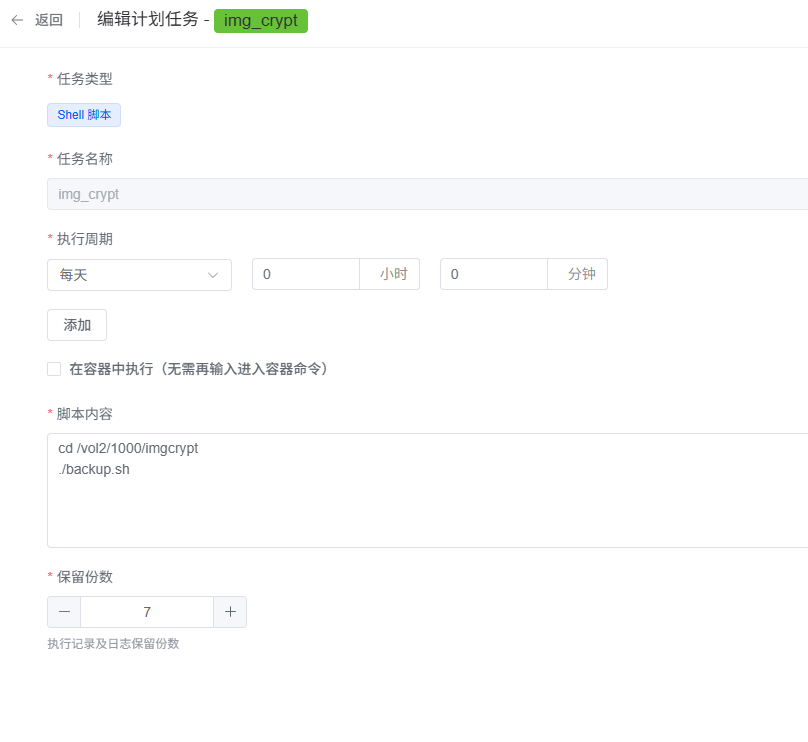Screen dimensions: 808x742
Task: Open the 每天 execution cycle dropdown
Action: coord(139,275)
